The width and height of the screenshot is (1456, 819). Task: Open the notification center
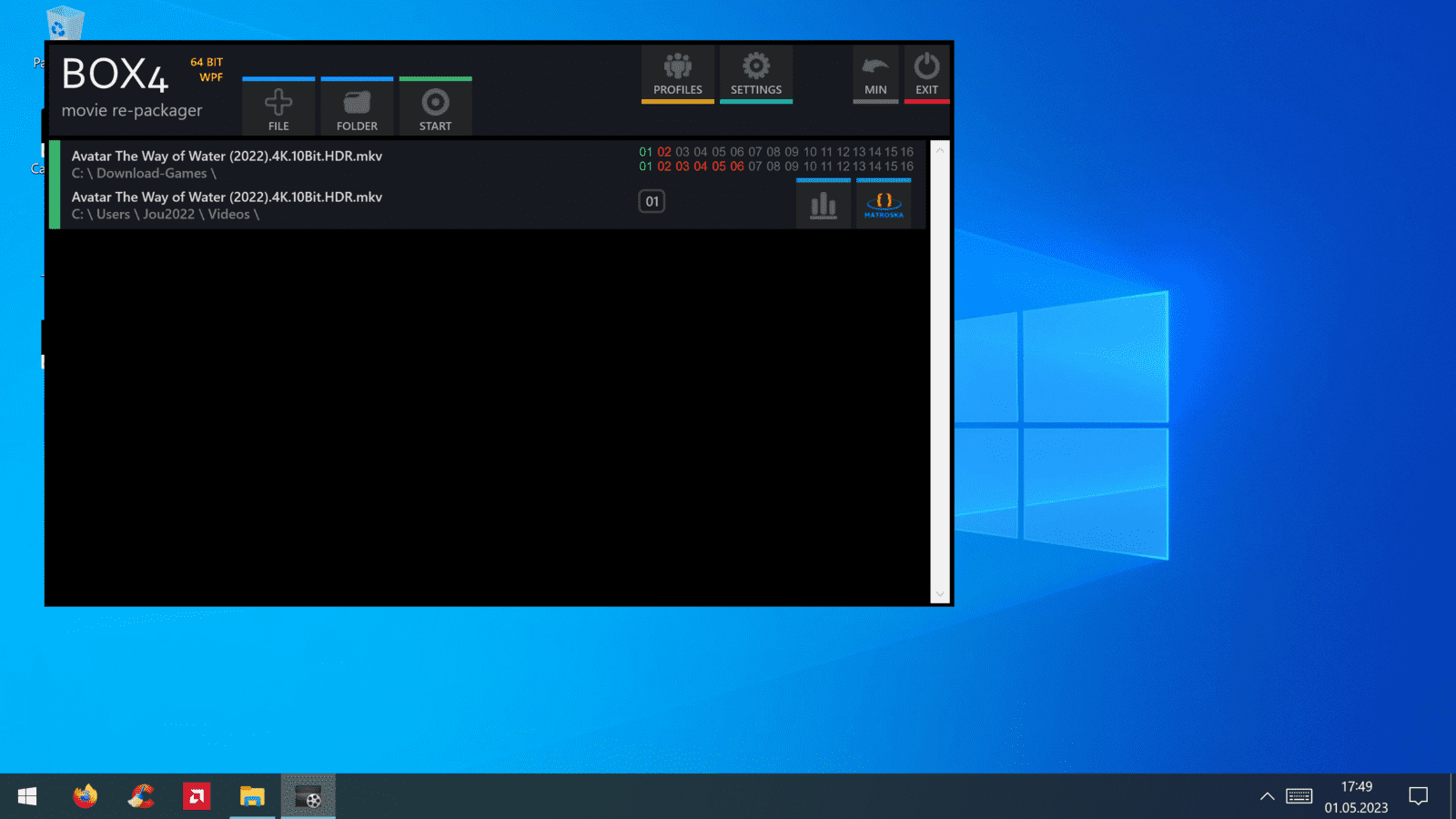[x=1418, y=796]
